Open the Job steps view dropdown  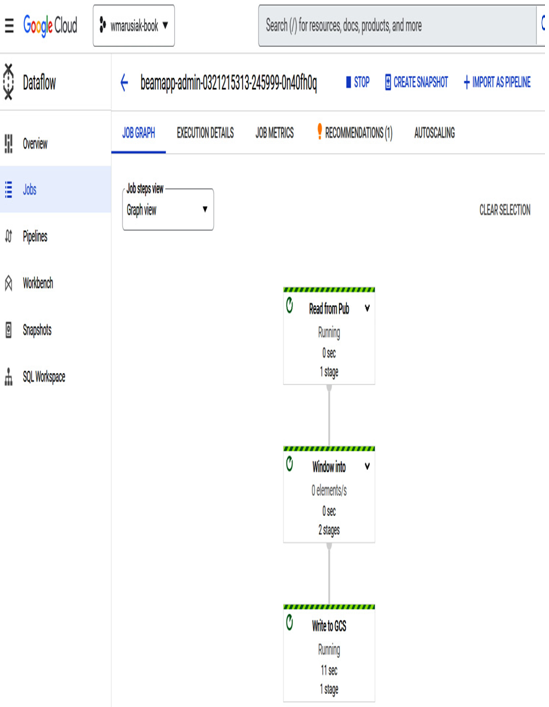click(168, 210)
